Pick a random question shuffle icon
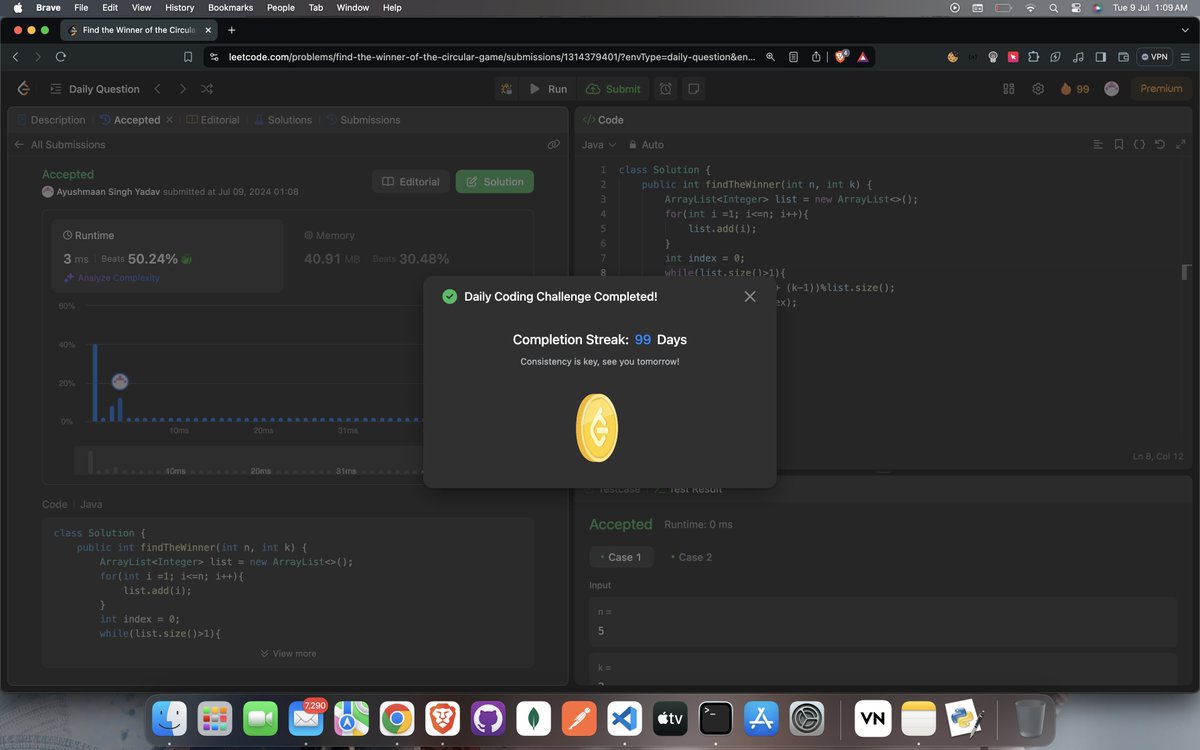 click(207, 89)
